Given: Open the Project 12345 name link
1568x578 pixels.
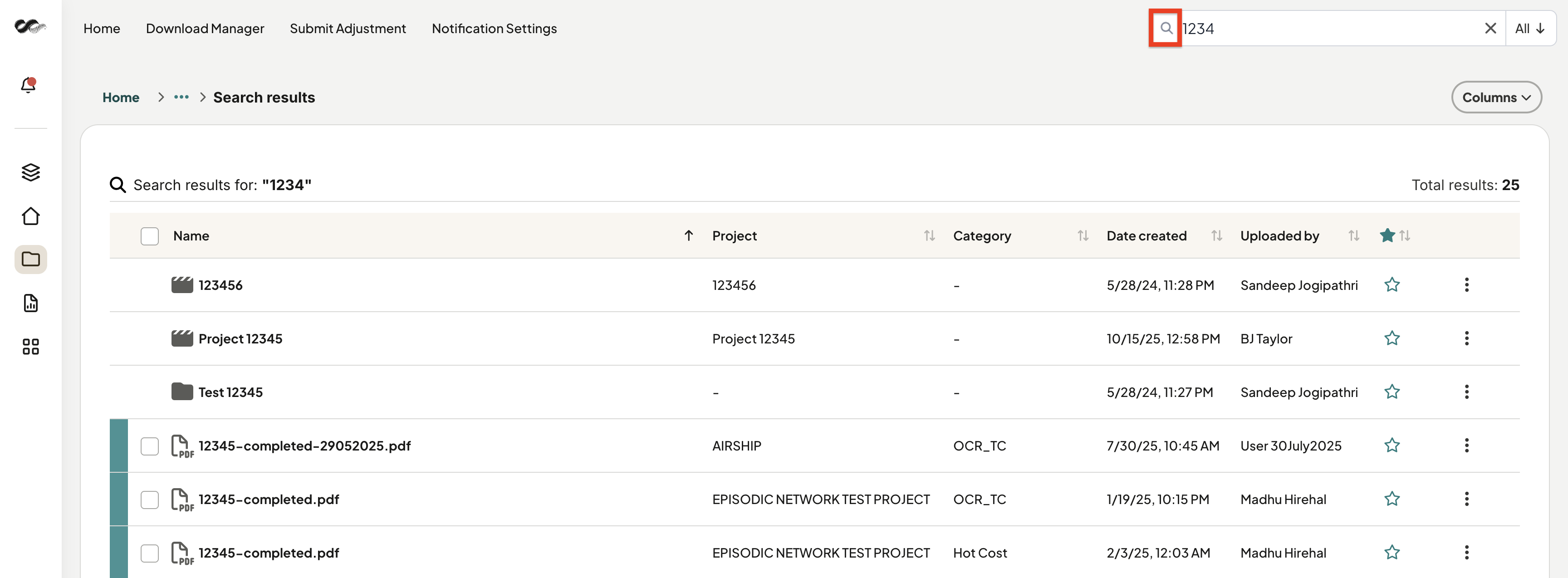Looking at the screenshot, I should (x=240, y=338).
